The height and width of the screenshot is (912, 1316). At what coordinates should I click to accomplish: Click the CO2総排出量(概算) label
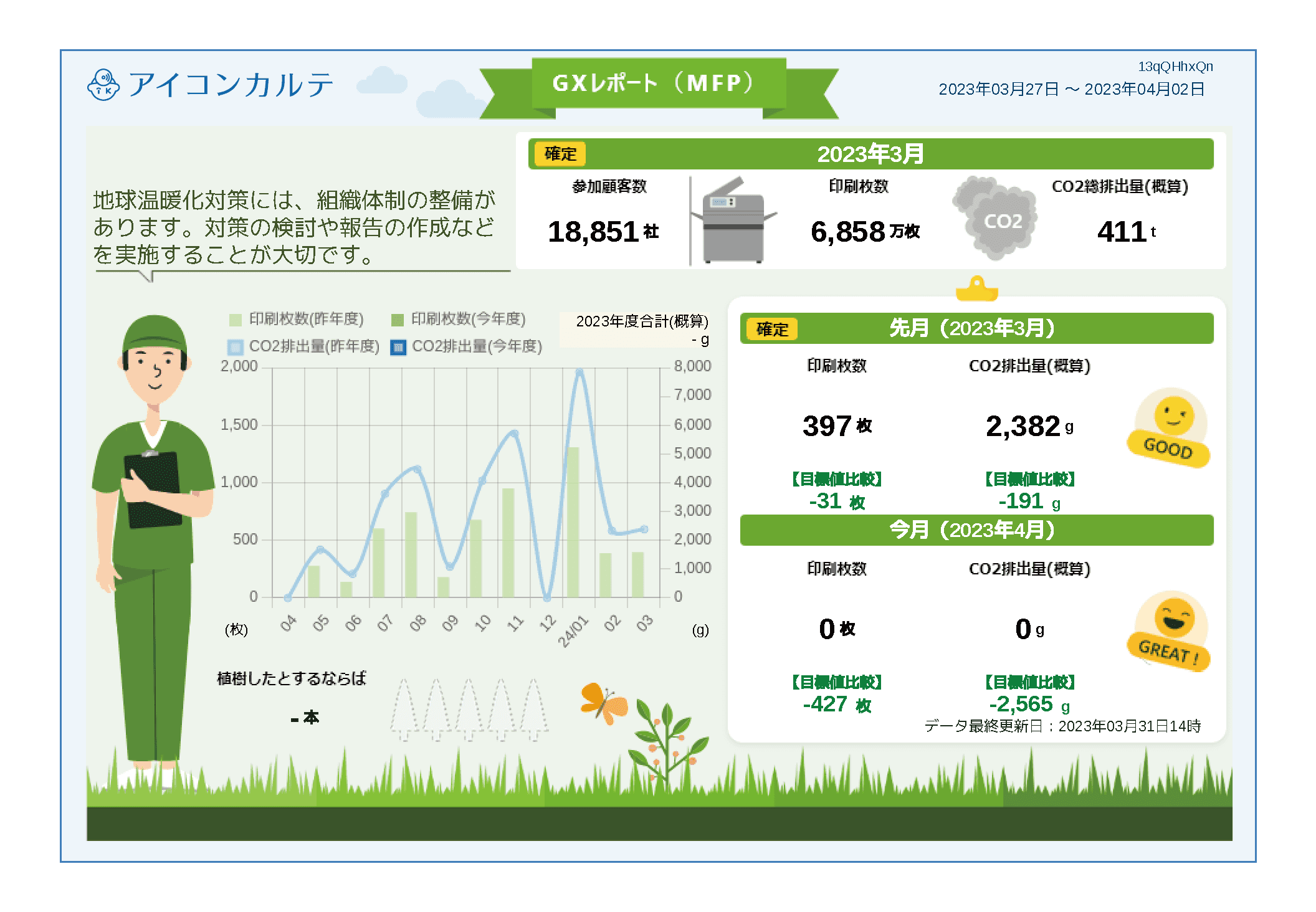1120,186
